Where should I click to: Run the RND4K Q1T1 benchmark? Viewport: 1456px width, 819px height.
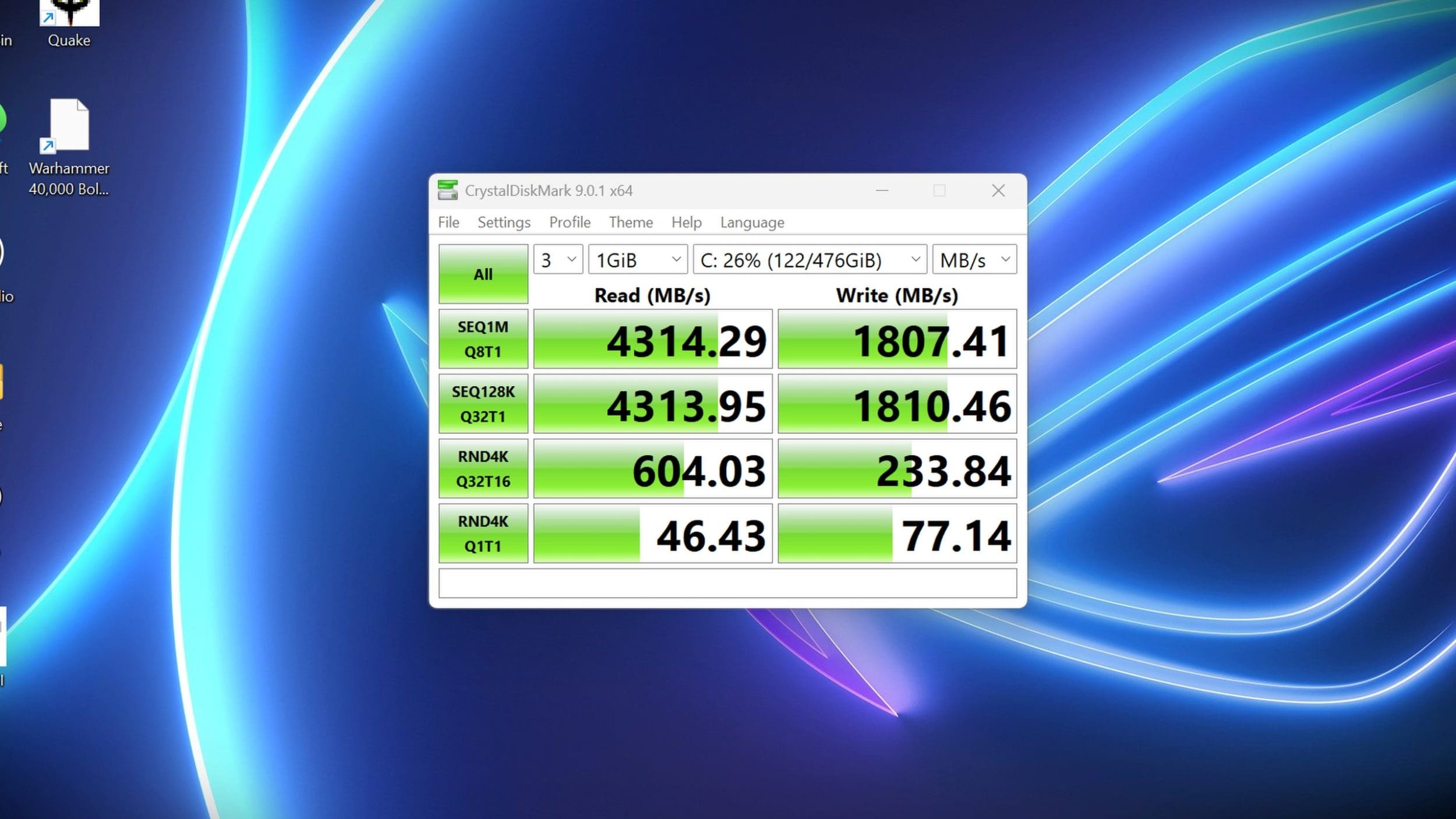[483, 534]
